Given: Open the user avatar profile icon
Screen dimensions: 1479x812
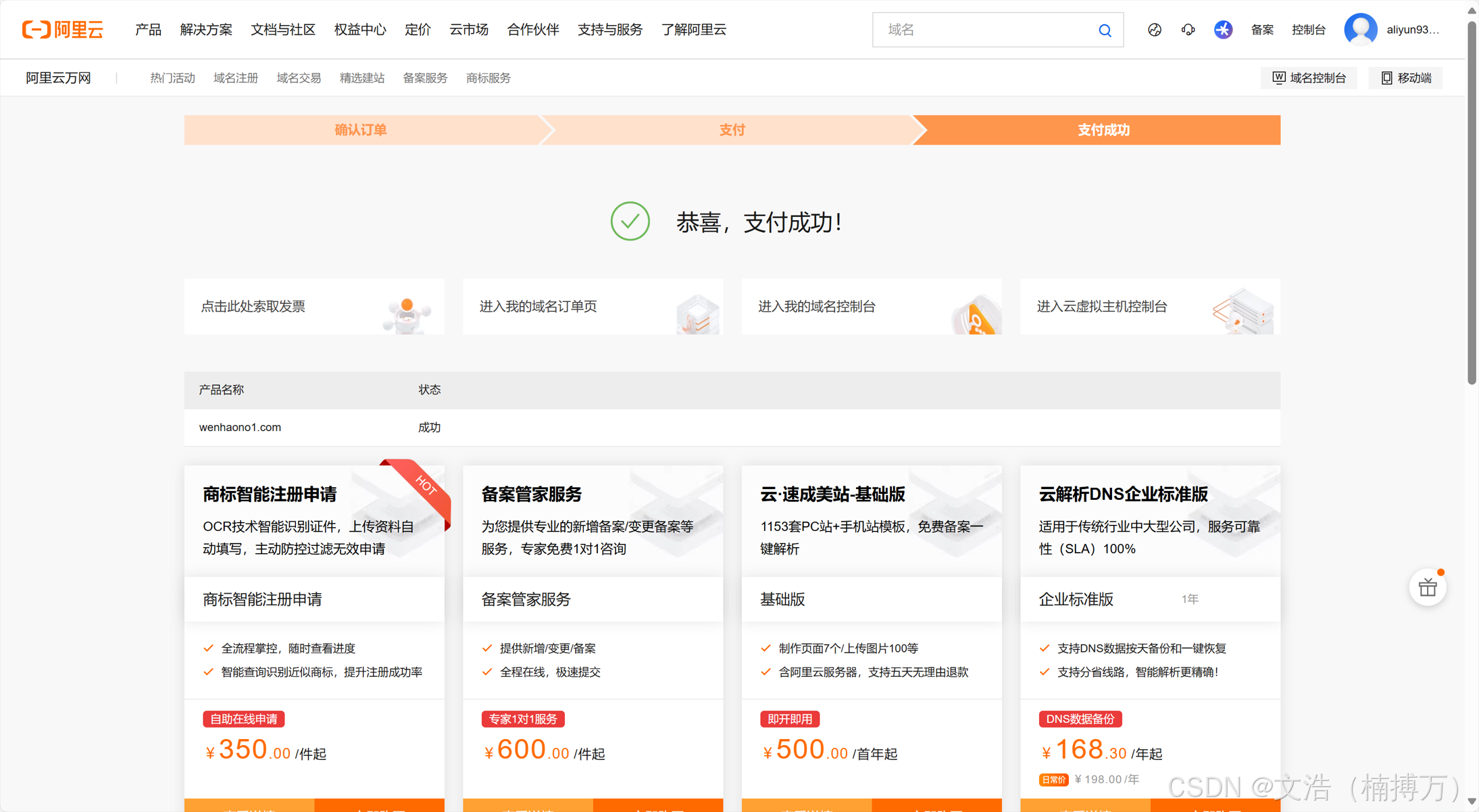Looking at the screenshot, I should point(1360,30).
